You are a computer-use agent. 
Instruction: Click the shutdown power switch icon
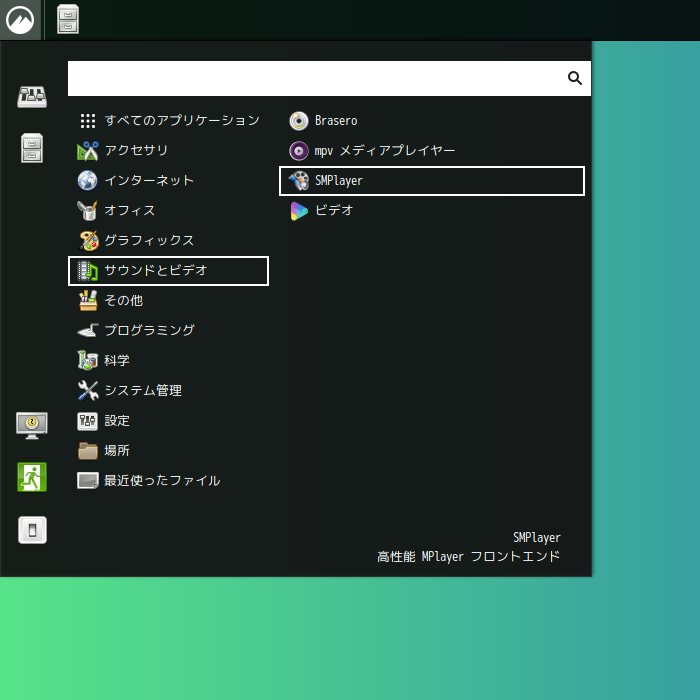coord(32,530)
